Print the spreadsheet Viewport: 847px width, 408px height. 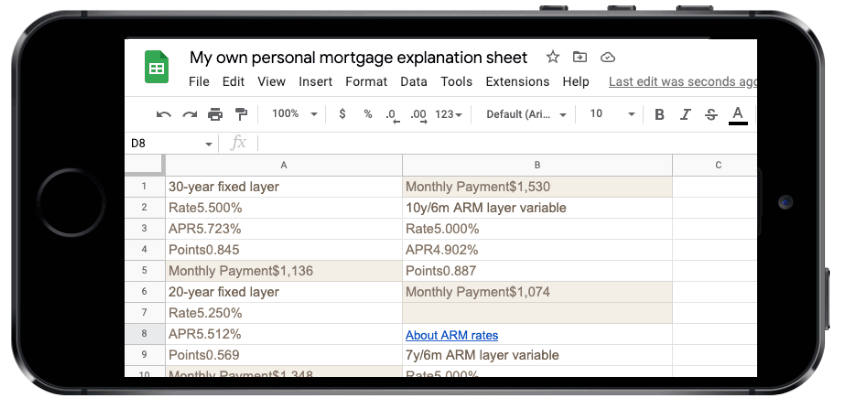[215, 115]
